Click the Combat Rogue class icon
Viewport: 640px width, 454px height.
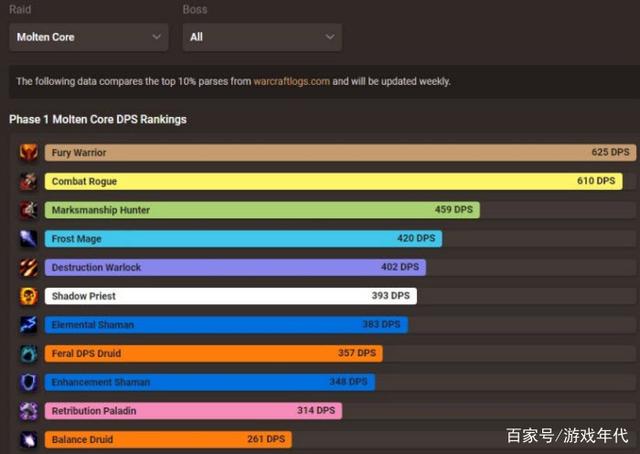tap(28, 182)
